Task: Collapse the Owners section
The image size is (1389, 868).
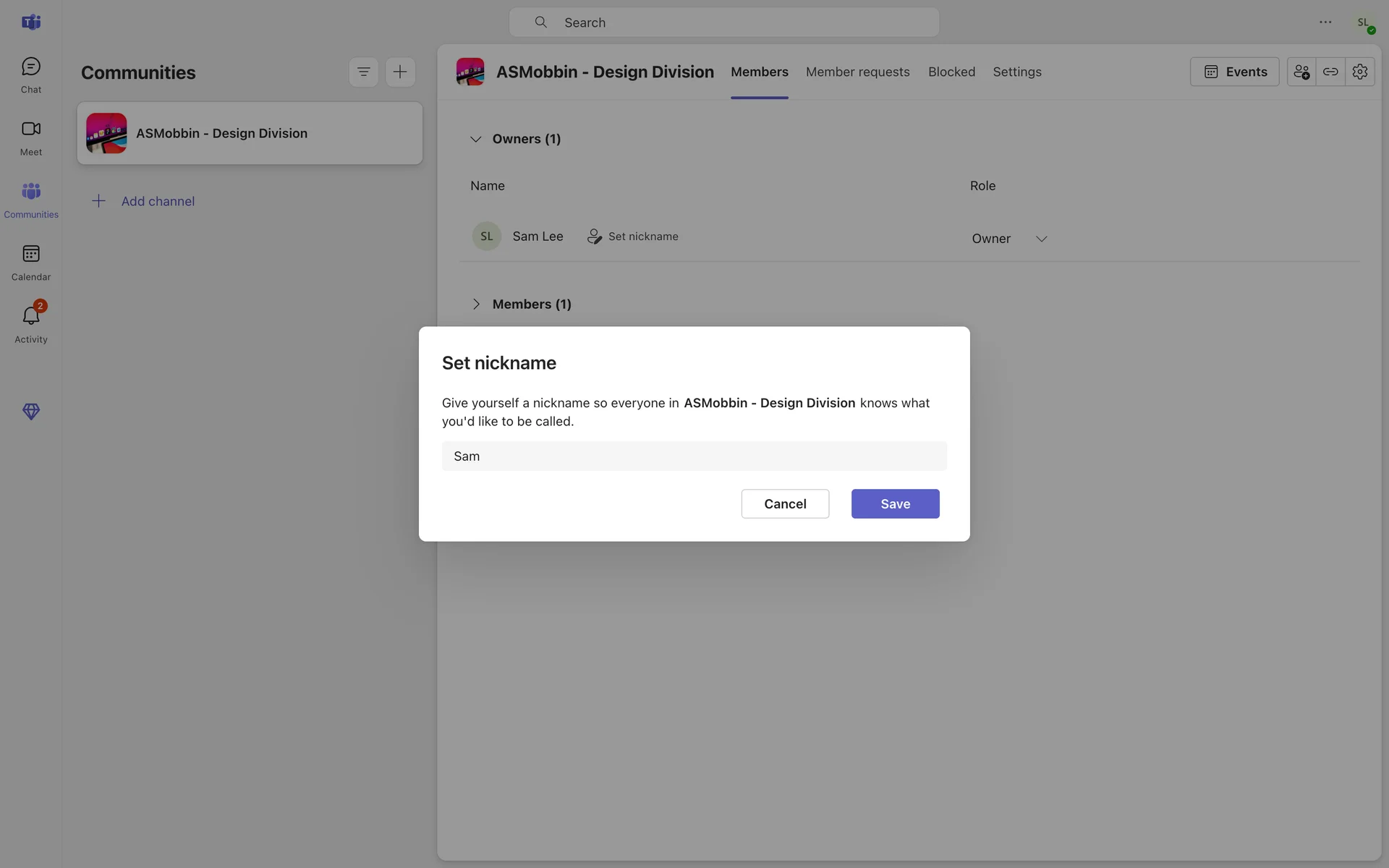Action: [x=476, y=139]
